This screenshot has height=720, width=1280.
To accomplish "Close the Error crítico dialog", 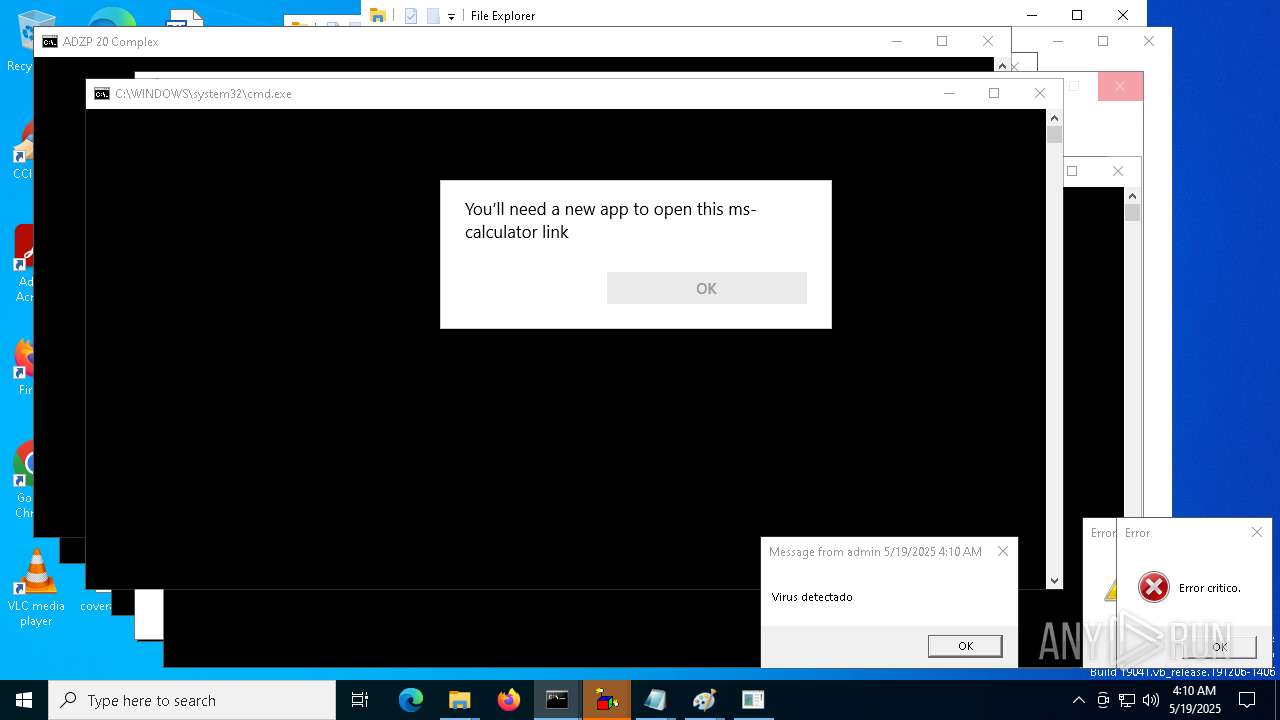I will pos(1257,532).
